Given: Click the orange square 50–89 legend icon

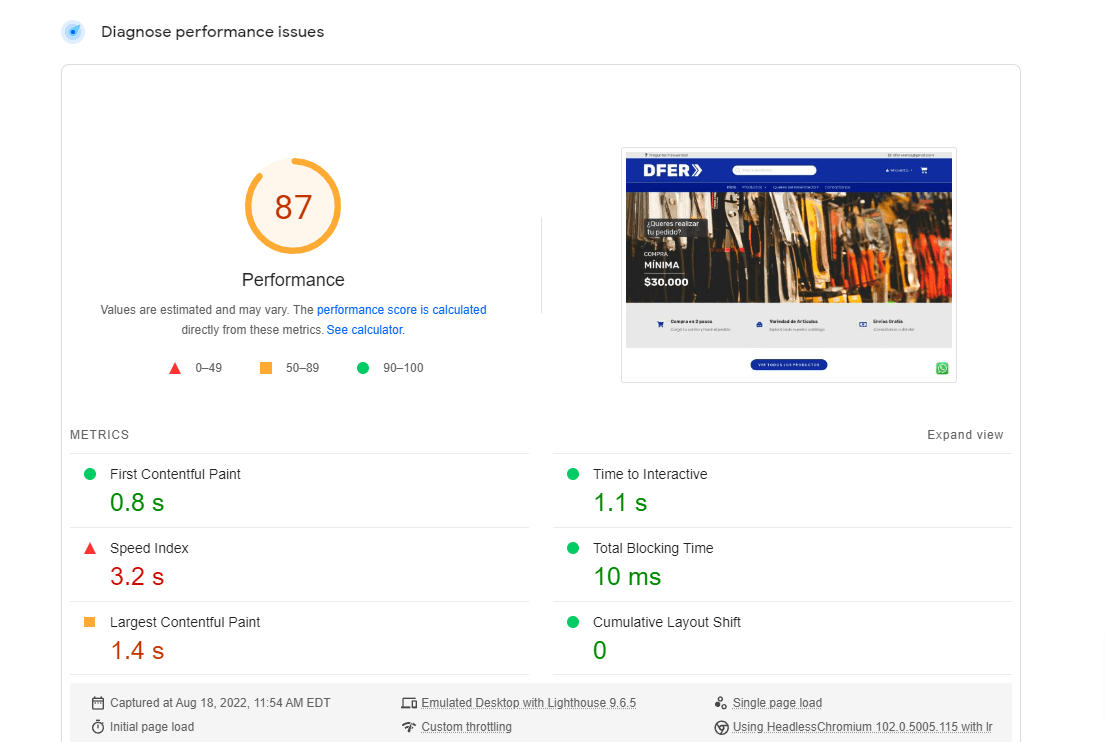Looking at the screenshot, I should (266, 368).
